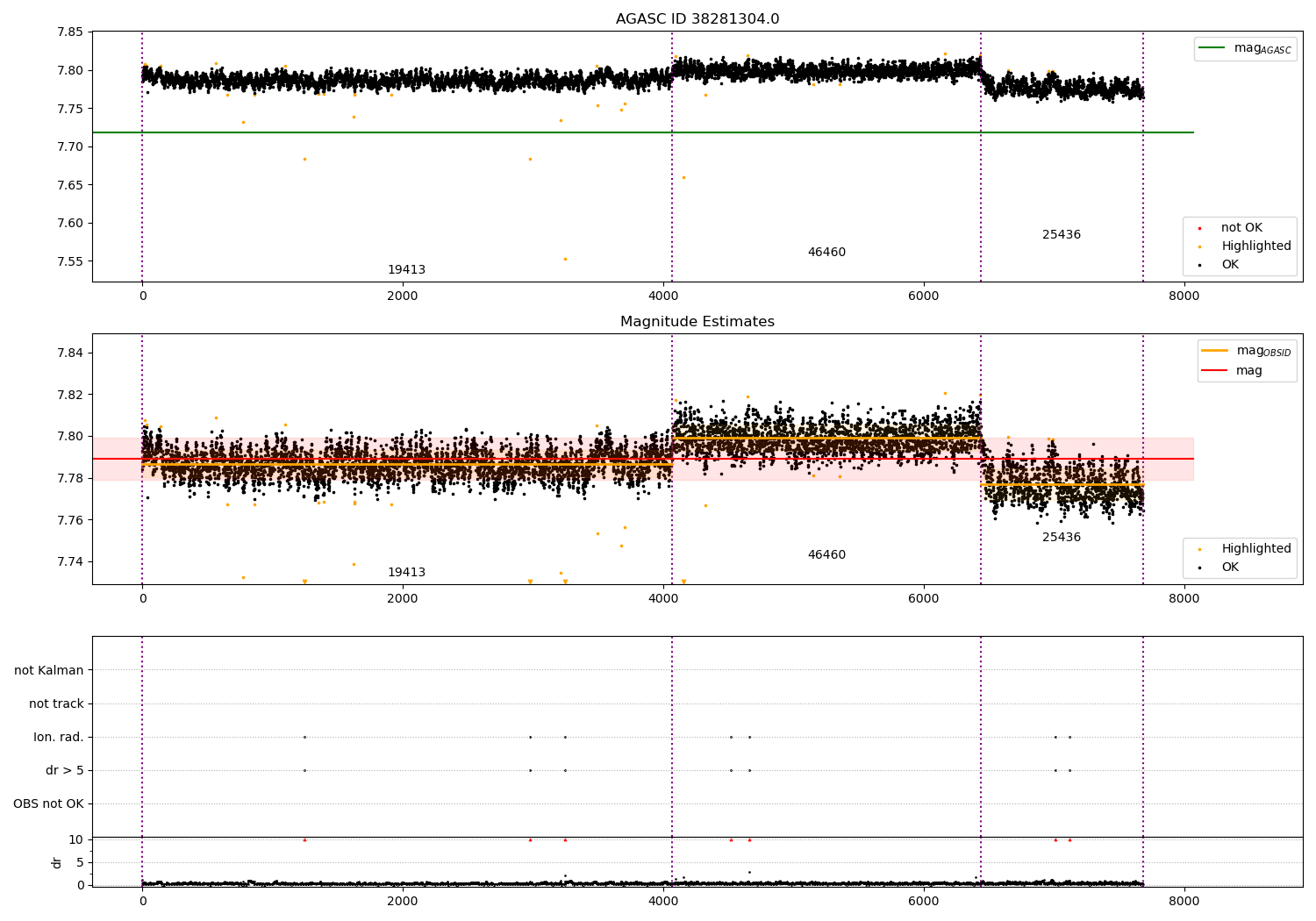Click the 7.76 y-axis tick label
Screen dimensions: 1316x921
[x=70, y=520]
